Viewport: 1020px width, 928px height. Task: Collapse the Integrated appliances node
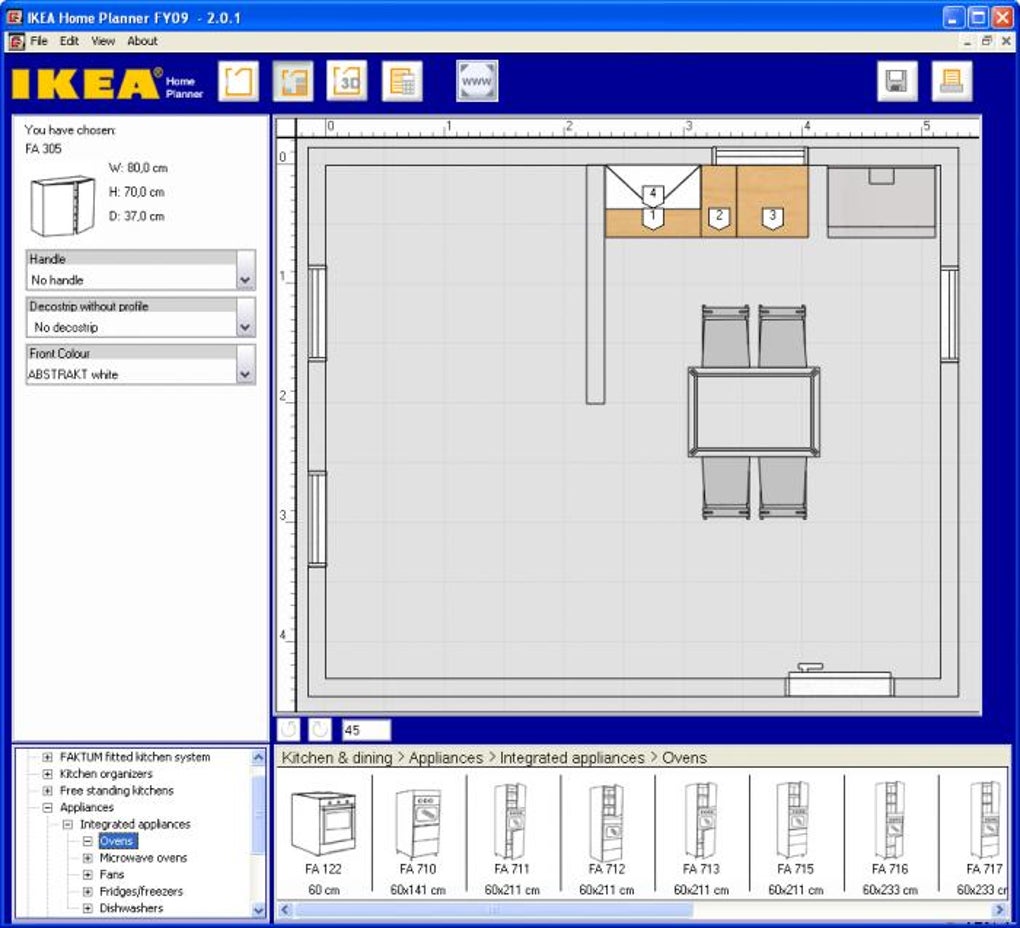68,825
